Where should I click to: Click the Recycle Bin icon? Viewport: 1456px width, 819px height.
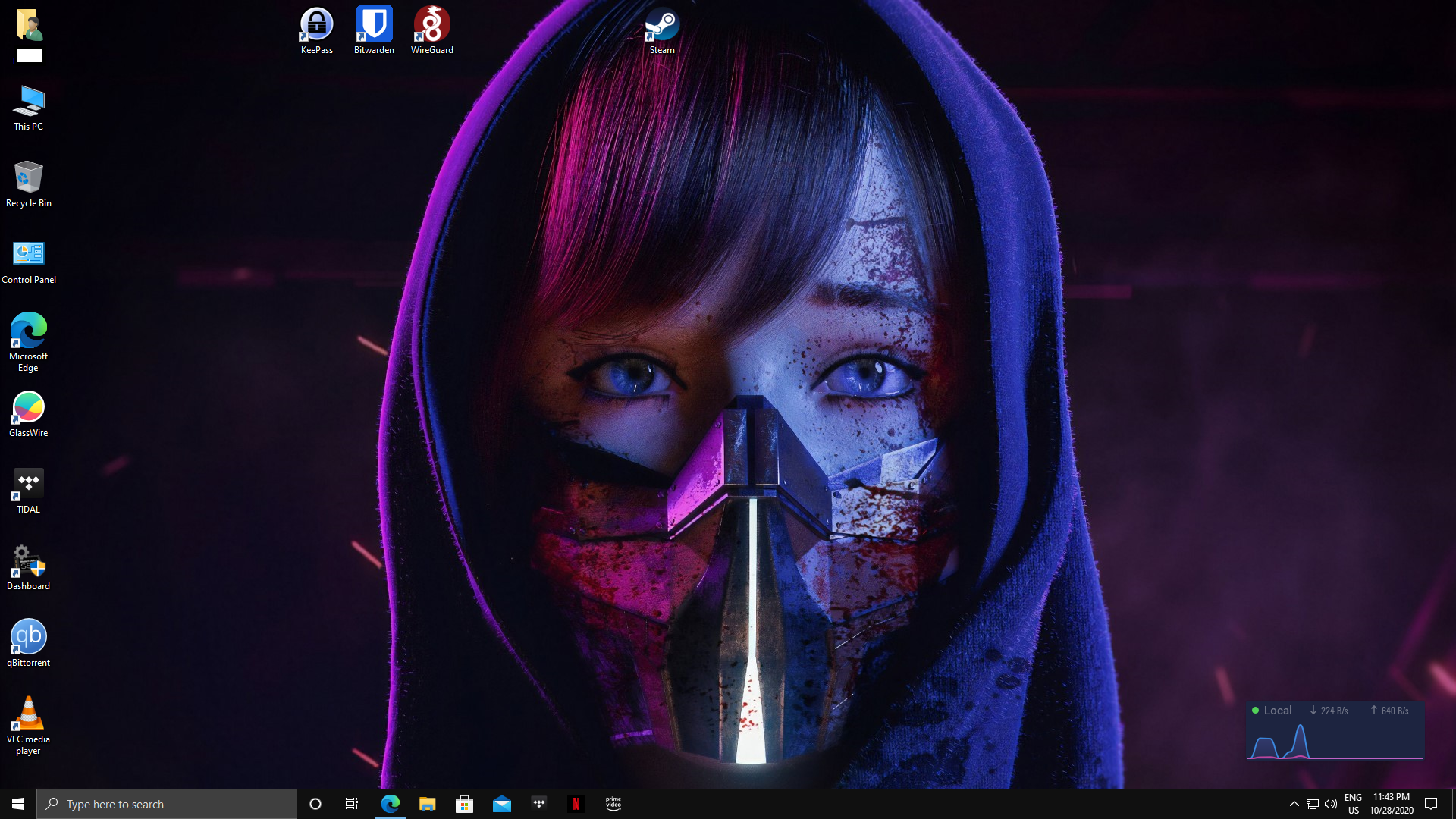(28, 180)
